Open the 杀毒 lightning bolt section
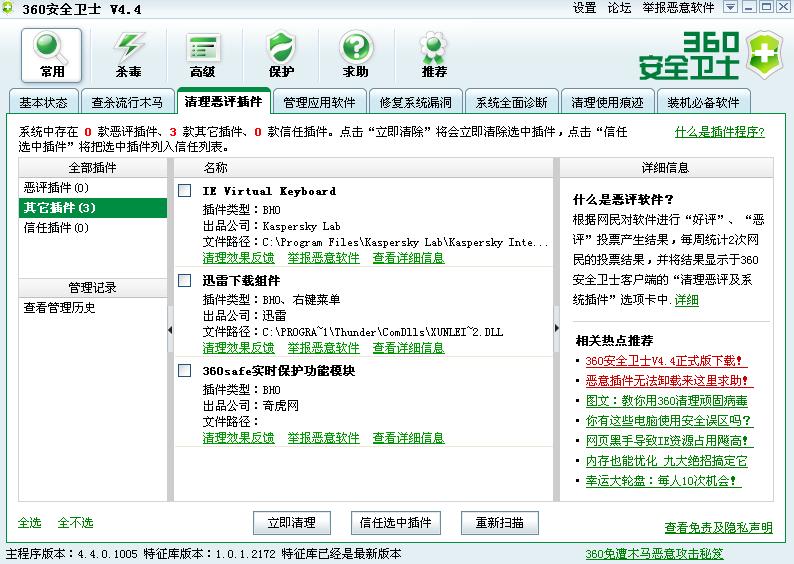Viewport: 794px width, 564px height. (128, 55)
